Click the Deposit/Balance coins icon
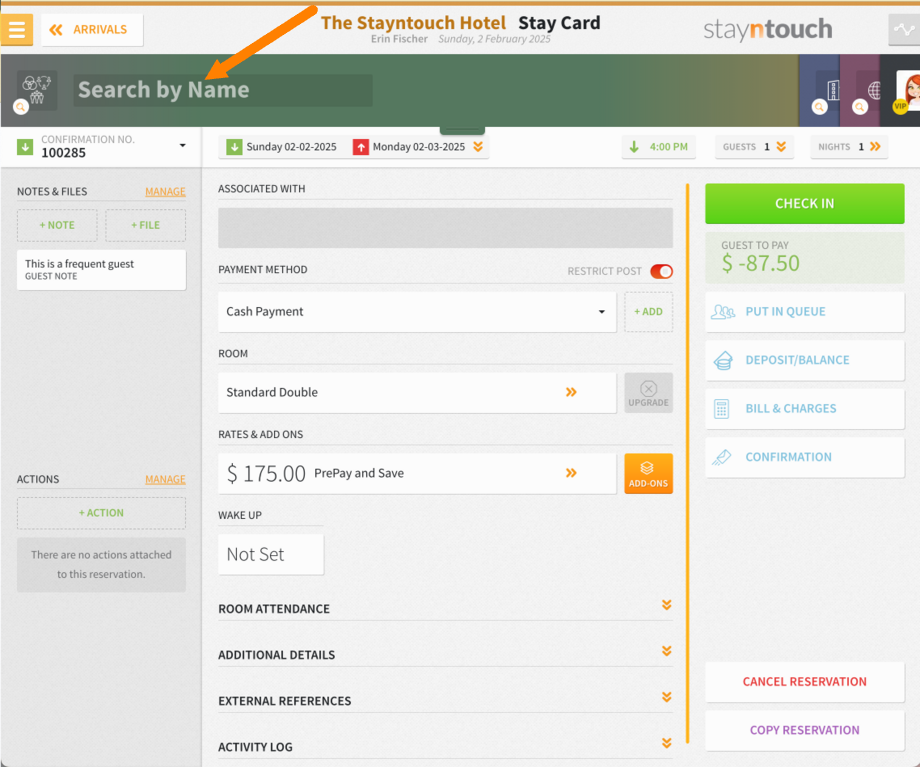Image resolution: width=920 pixels, height=767 pixels. [x=722, y=360]
